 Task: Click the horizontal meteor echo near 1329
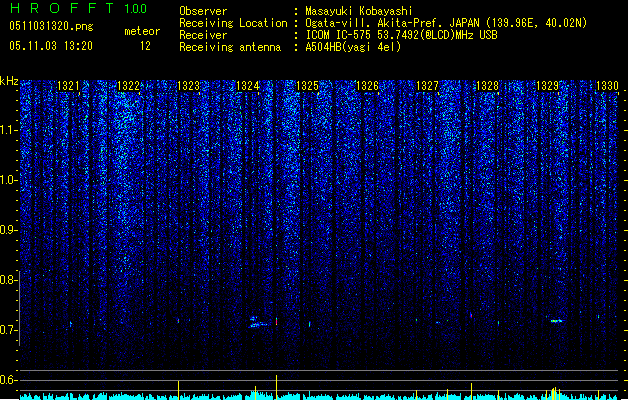click(x=556, y=321)
